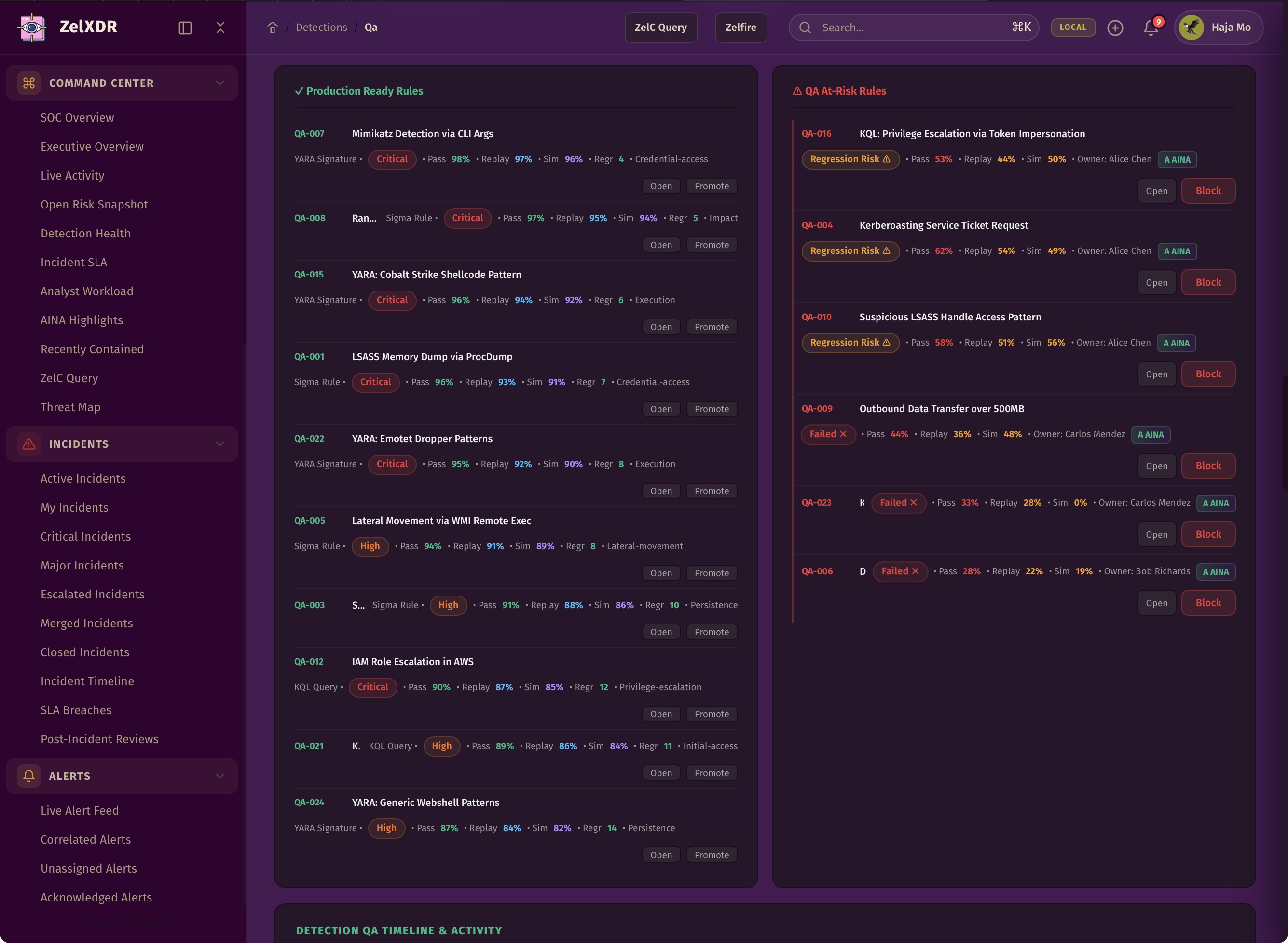Open Detection Health in sidebar
This screenshot has height=943, width=1288.
pyautogui.click(x=85, y=233)
